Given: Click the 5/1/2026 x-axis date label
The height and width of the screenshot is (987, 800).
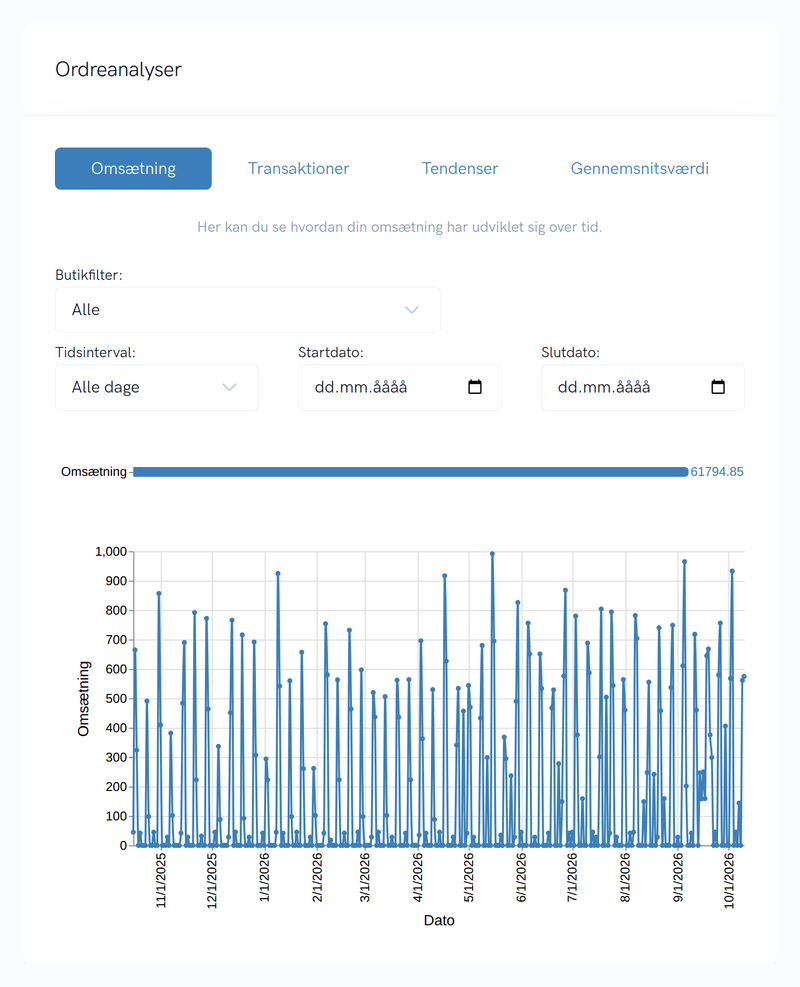Looking at the screenshot, I should 469,877.
